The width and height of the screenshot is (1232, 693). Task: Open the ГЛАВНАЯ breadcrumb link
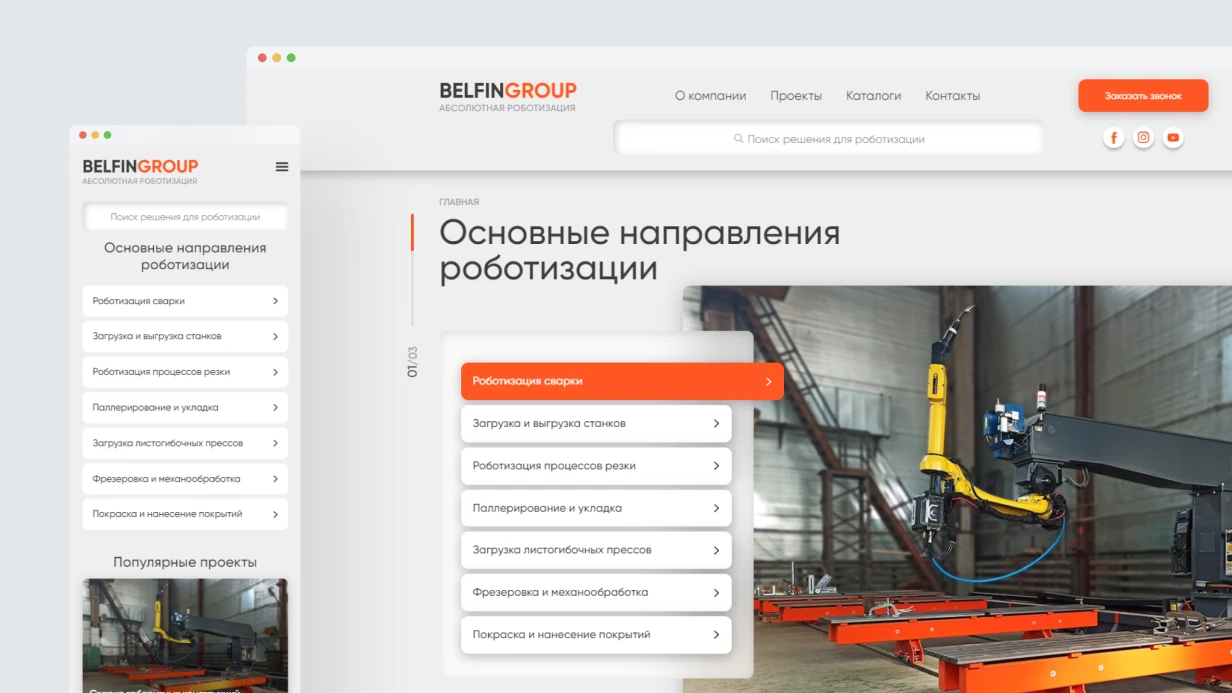(459, 201)
